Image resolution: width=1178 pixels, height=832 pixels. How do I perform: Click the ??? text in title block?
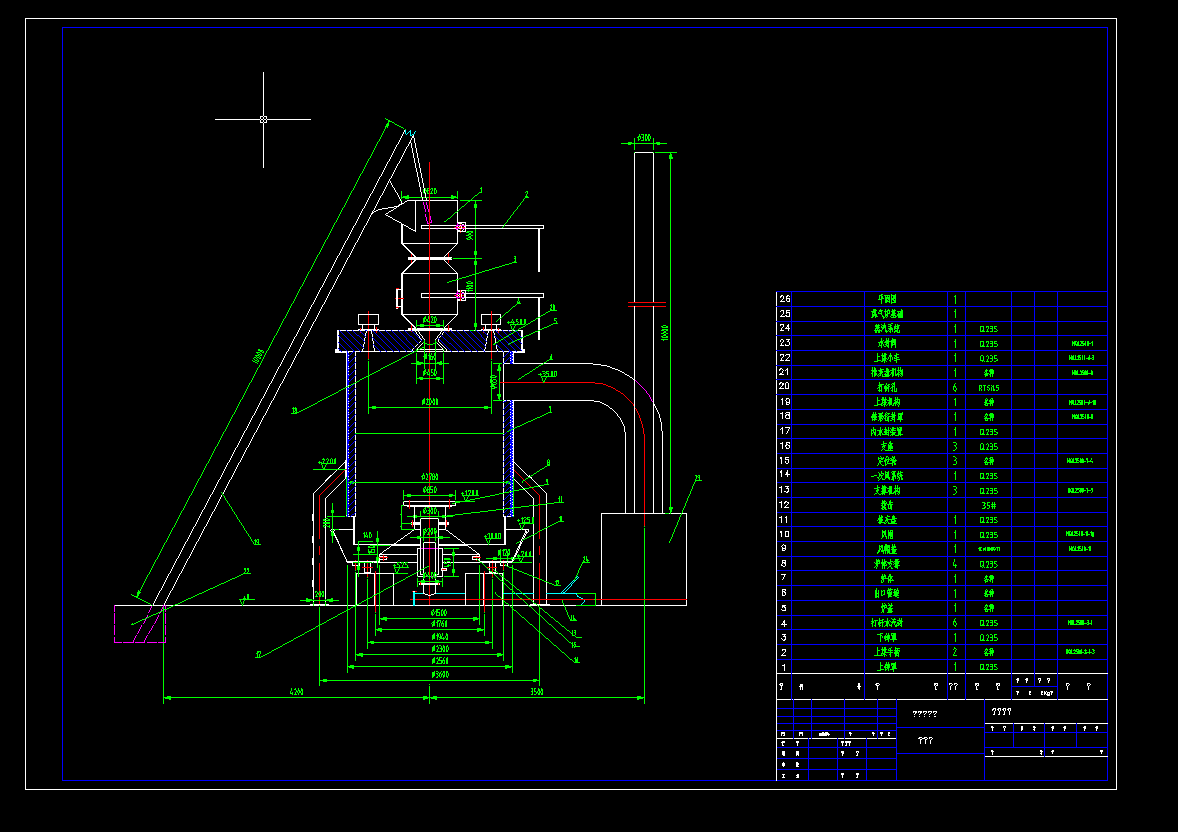coord(926,740)
